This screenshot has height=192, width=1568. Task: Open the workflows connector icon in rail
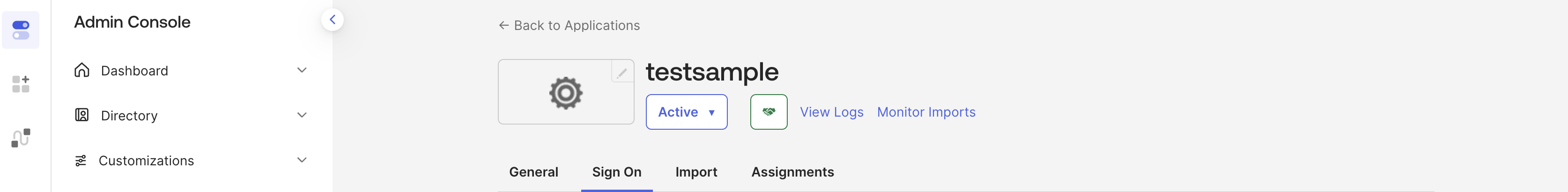point(21,138)
